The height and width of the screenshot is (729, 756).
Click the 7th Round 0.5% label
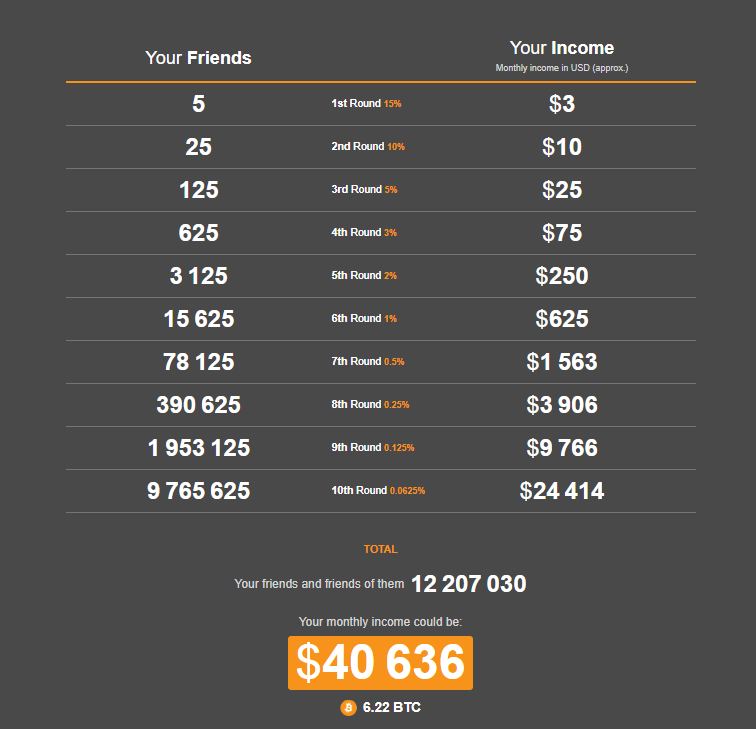point(368,362)
